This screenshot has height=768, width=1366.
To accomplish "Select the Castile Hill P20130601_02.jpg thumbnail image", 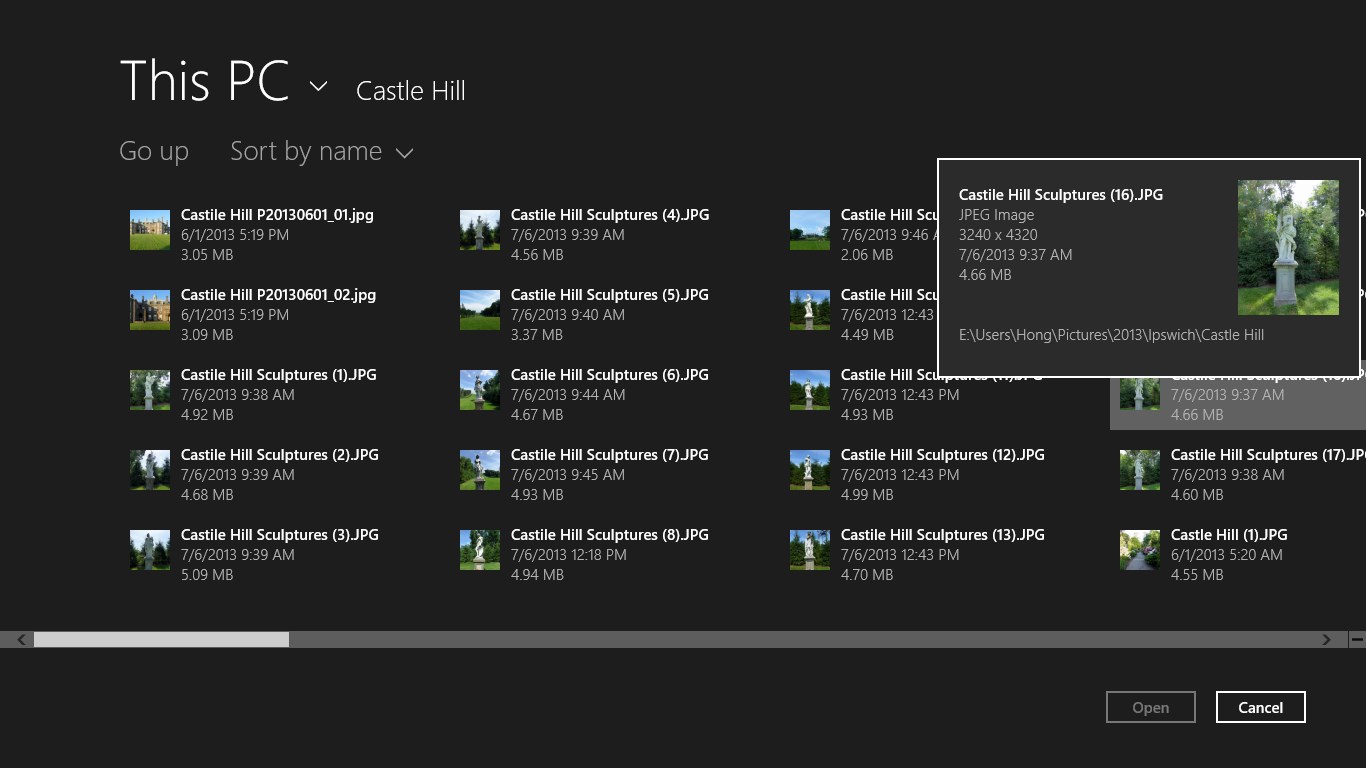I will [x=150, y=310].
